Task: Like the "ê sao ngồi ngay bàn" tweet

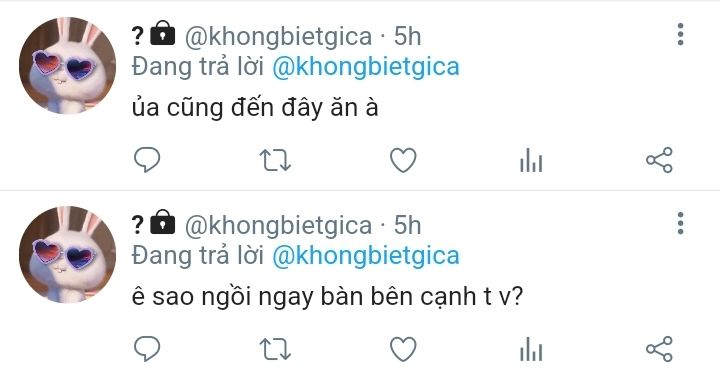Action: click(403, 349)
